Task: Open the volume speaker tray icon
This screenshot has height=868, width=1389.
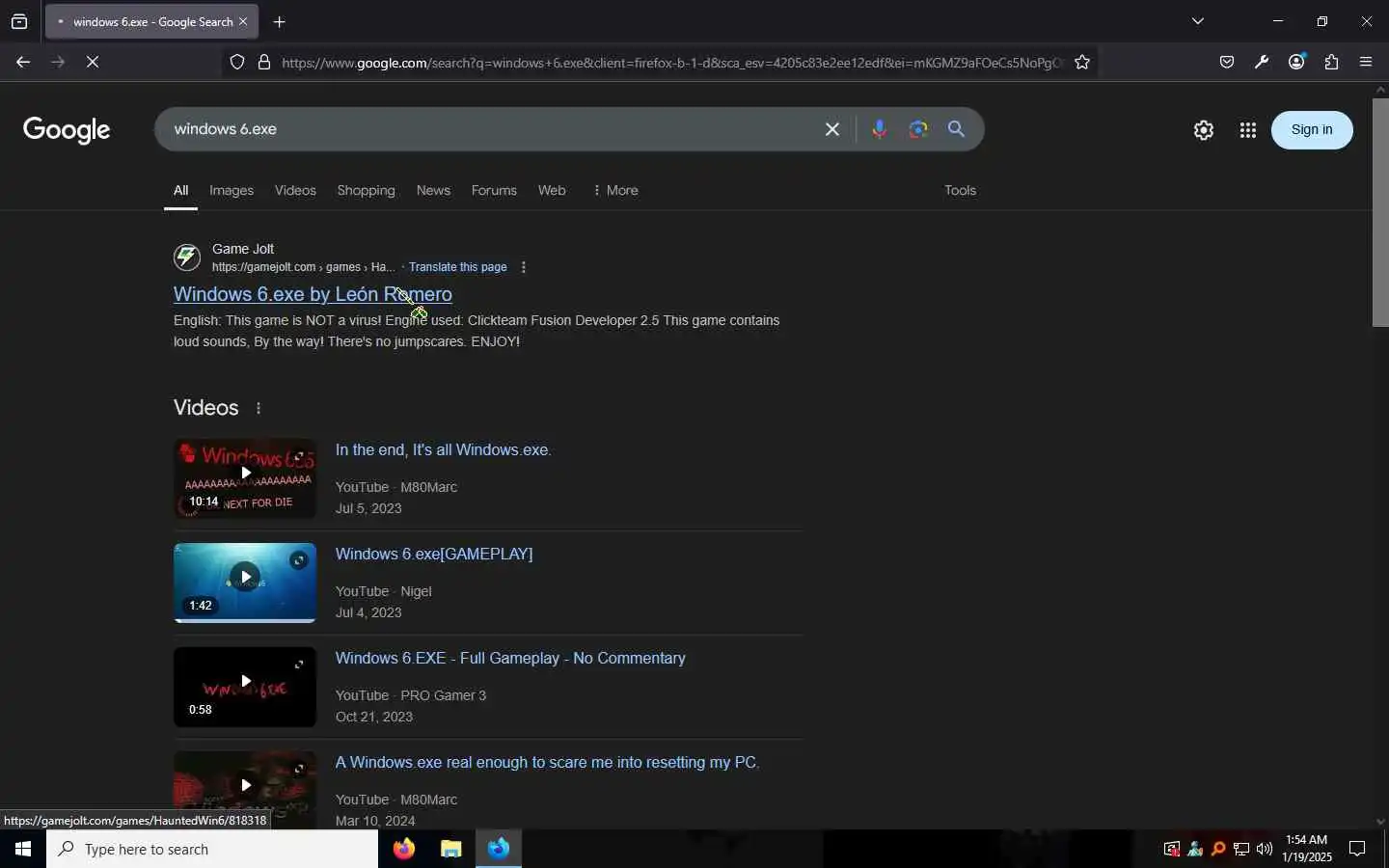Action: click(x=1265, y=850)
